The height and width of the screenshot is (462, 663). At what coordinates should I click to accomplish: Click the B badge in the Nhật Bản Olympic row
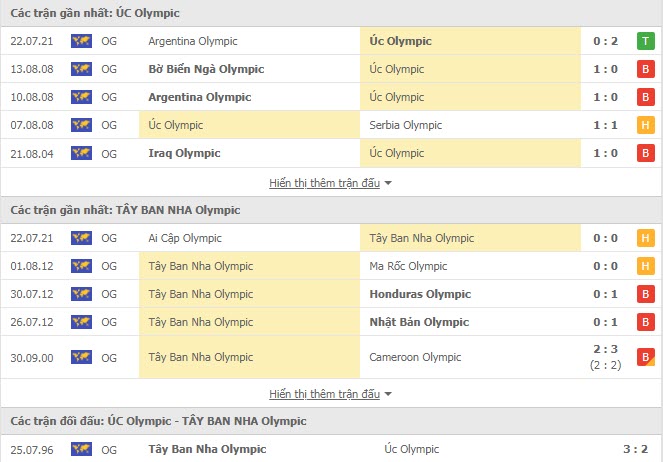tap(646, 322)
